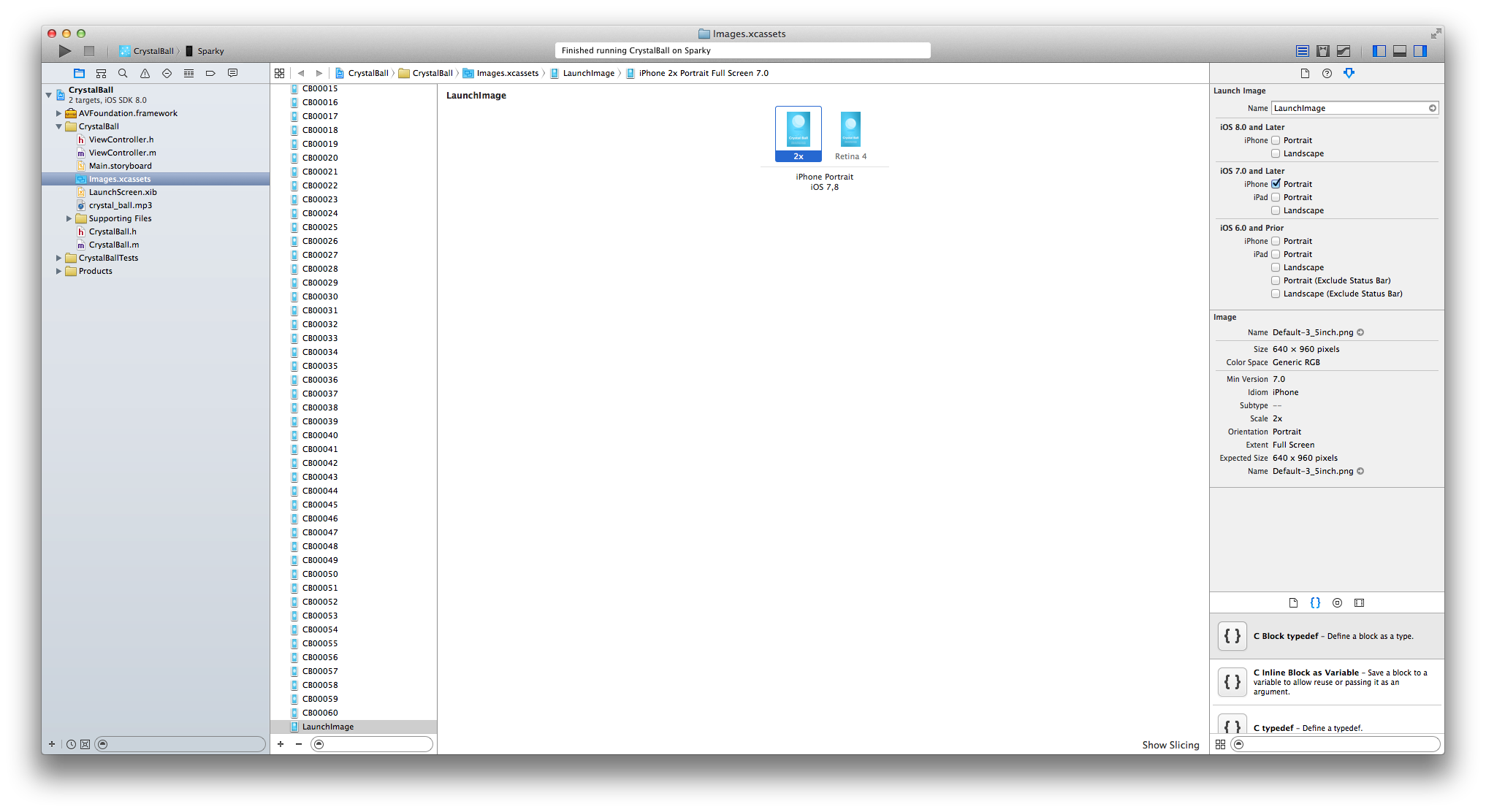Expand the Supporting Files group
Viewport: 1486px width, 812px height.
69,218
